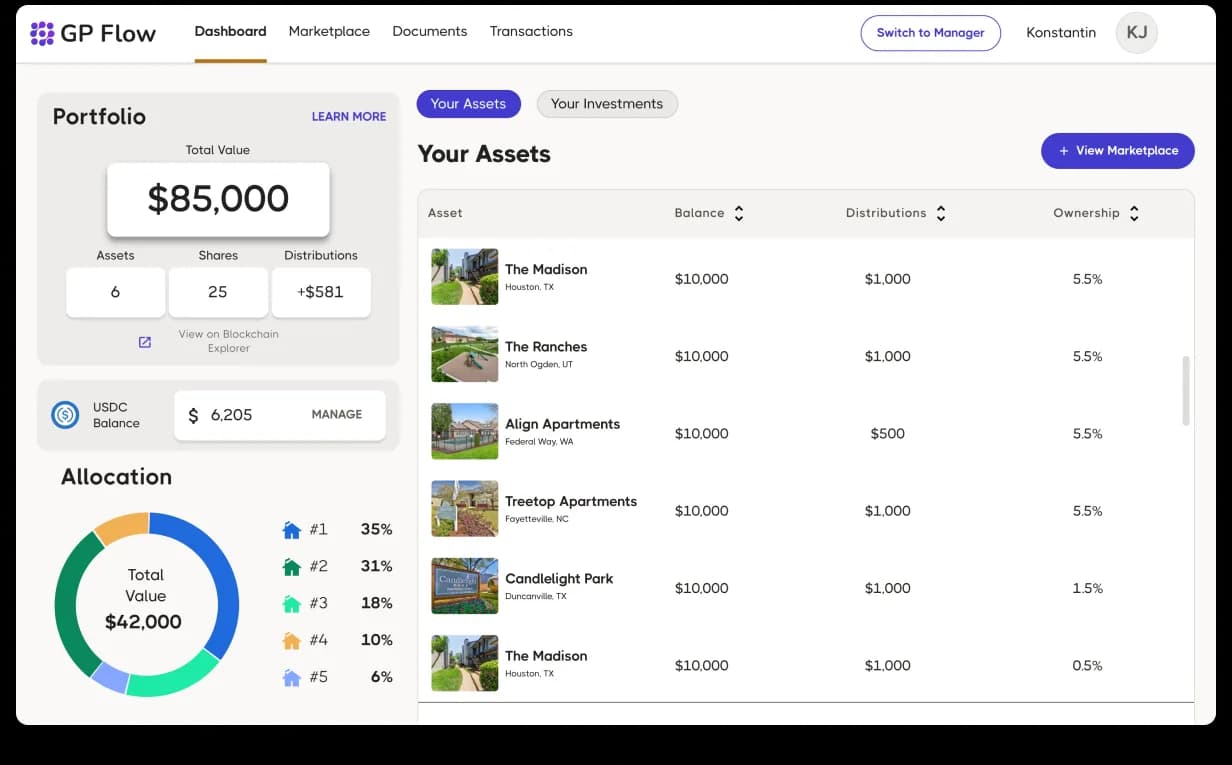The height and width of the screenshot is (765, 1232).
Task: Click the Switch to Manager button
Action: (x=931, y=33)
